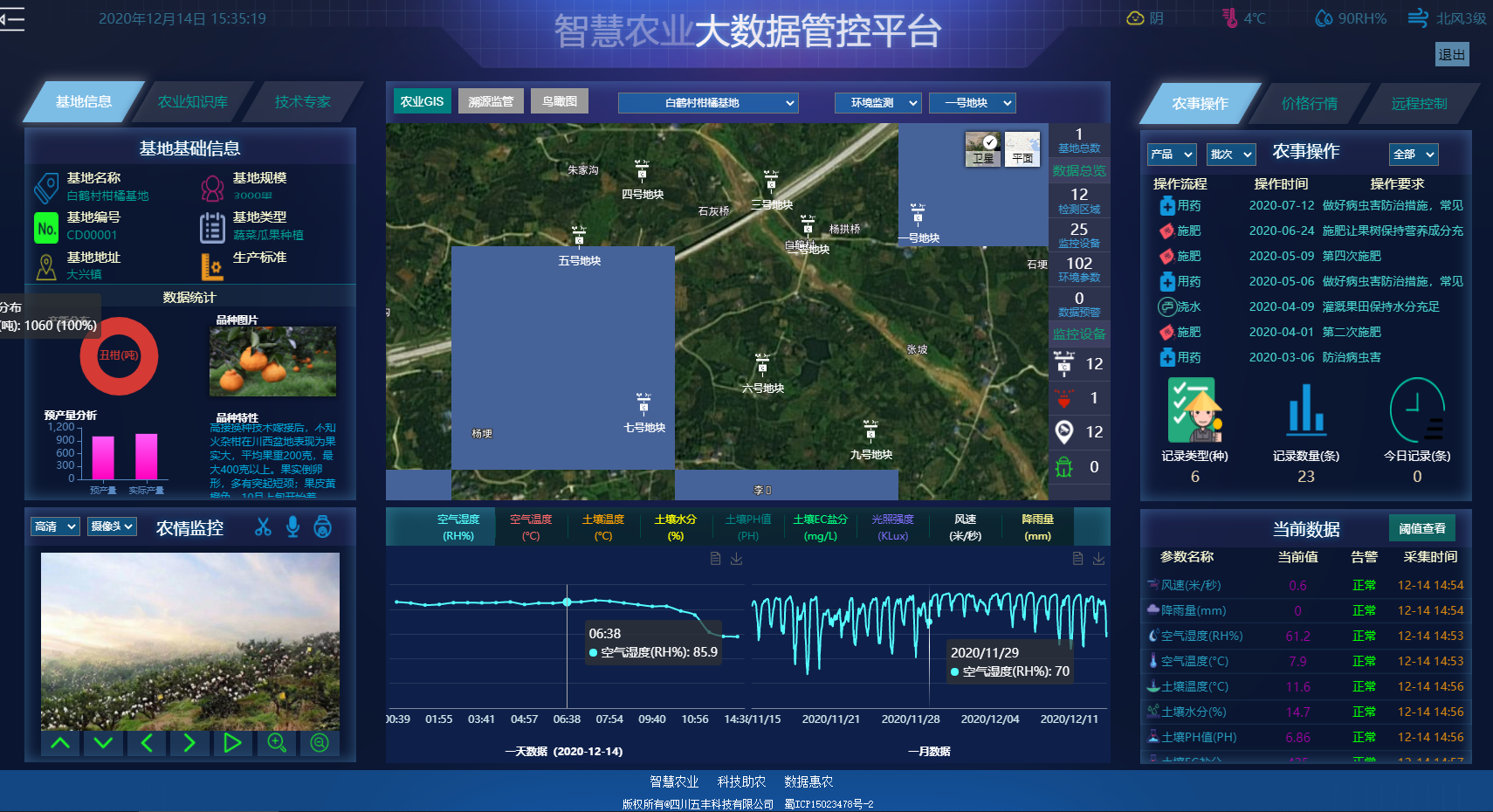Switch map to 平面 flat view
This screenshot has height=812, width=1493.
(x=1022, y=148)
